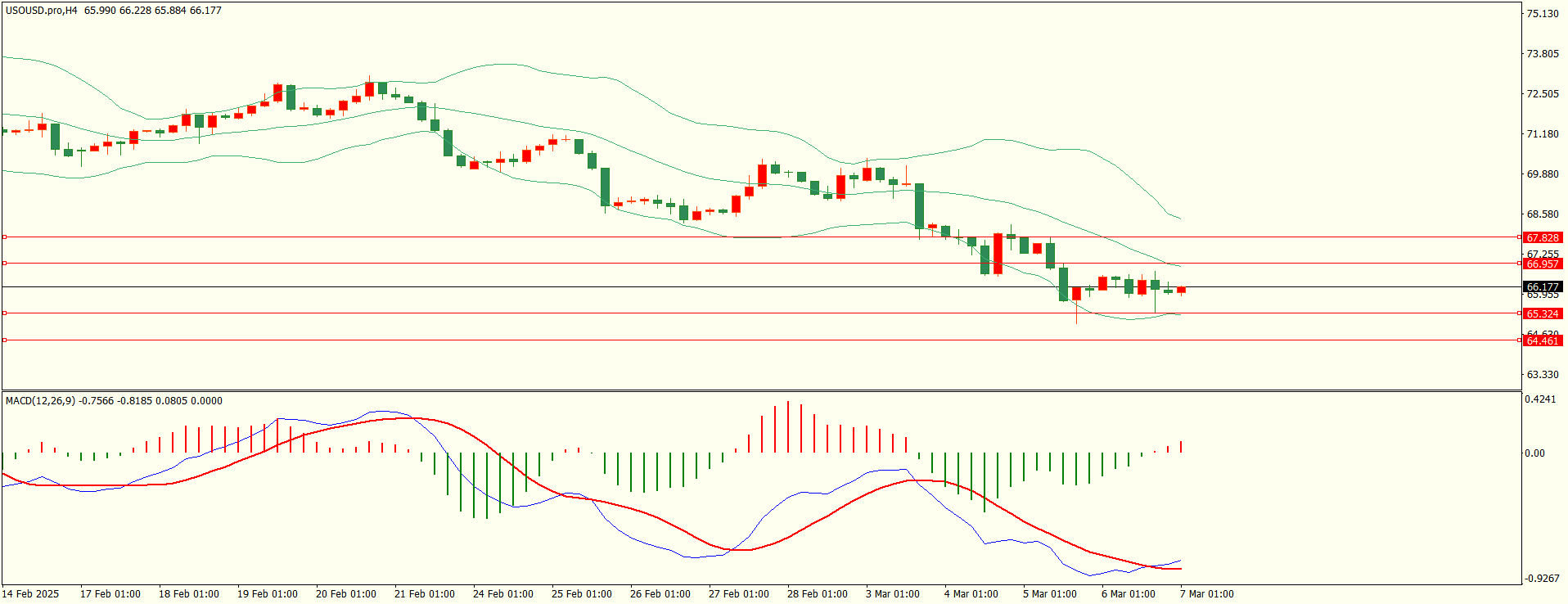
Task: Select the 65.324 red price tag
Action: click(1543, 313)
